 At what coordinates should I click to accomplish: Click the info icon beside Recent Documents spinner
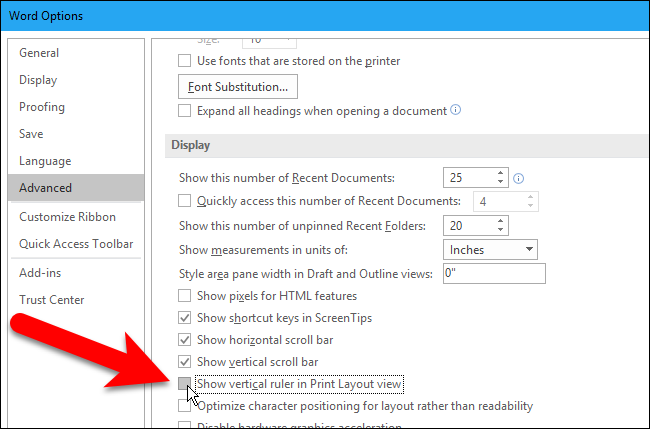point(518,179)
